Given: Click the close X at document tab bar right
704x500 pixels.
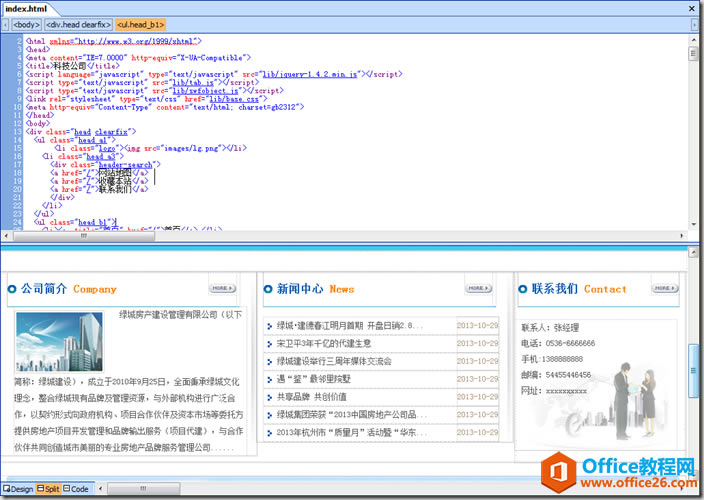Looking at the screenshot, I should (x=694, y=8).
